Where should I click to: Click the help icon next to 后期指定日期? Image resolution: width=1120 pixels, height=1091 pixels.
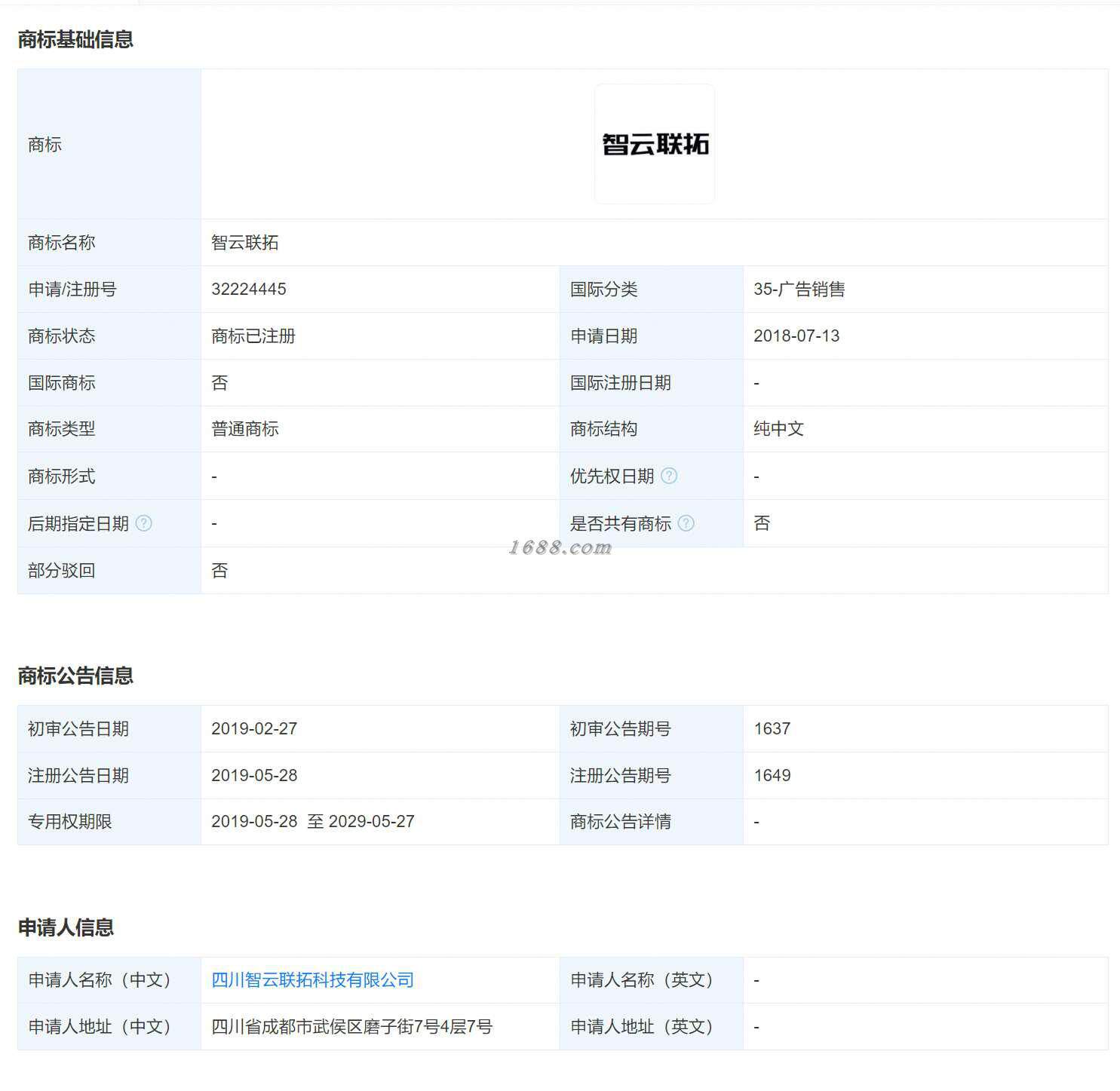[x=143, y=523]
